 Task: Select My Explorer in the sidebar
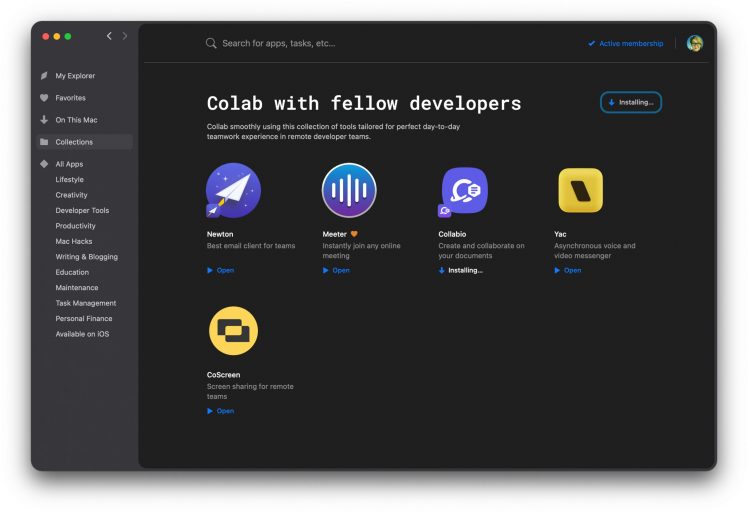[75, 76]
